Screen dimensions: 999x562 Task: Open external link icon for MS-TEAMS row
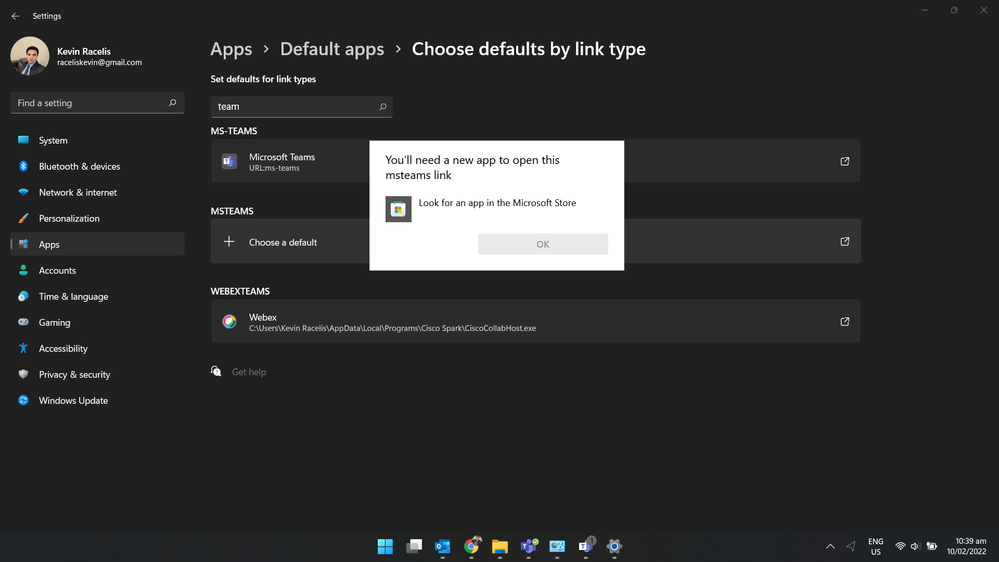[845, 161]
